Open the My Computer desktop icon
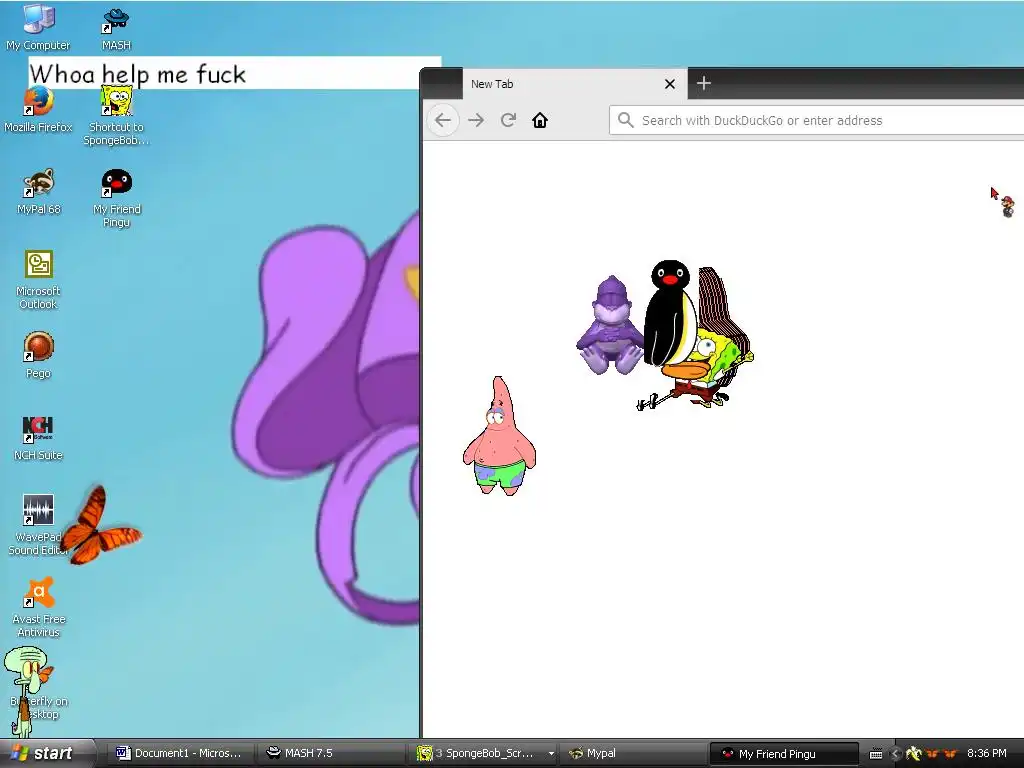1024x768 pixels. coord(38,27)
